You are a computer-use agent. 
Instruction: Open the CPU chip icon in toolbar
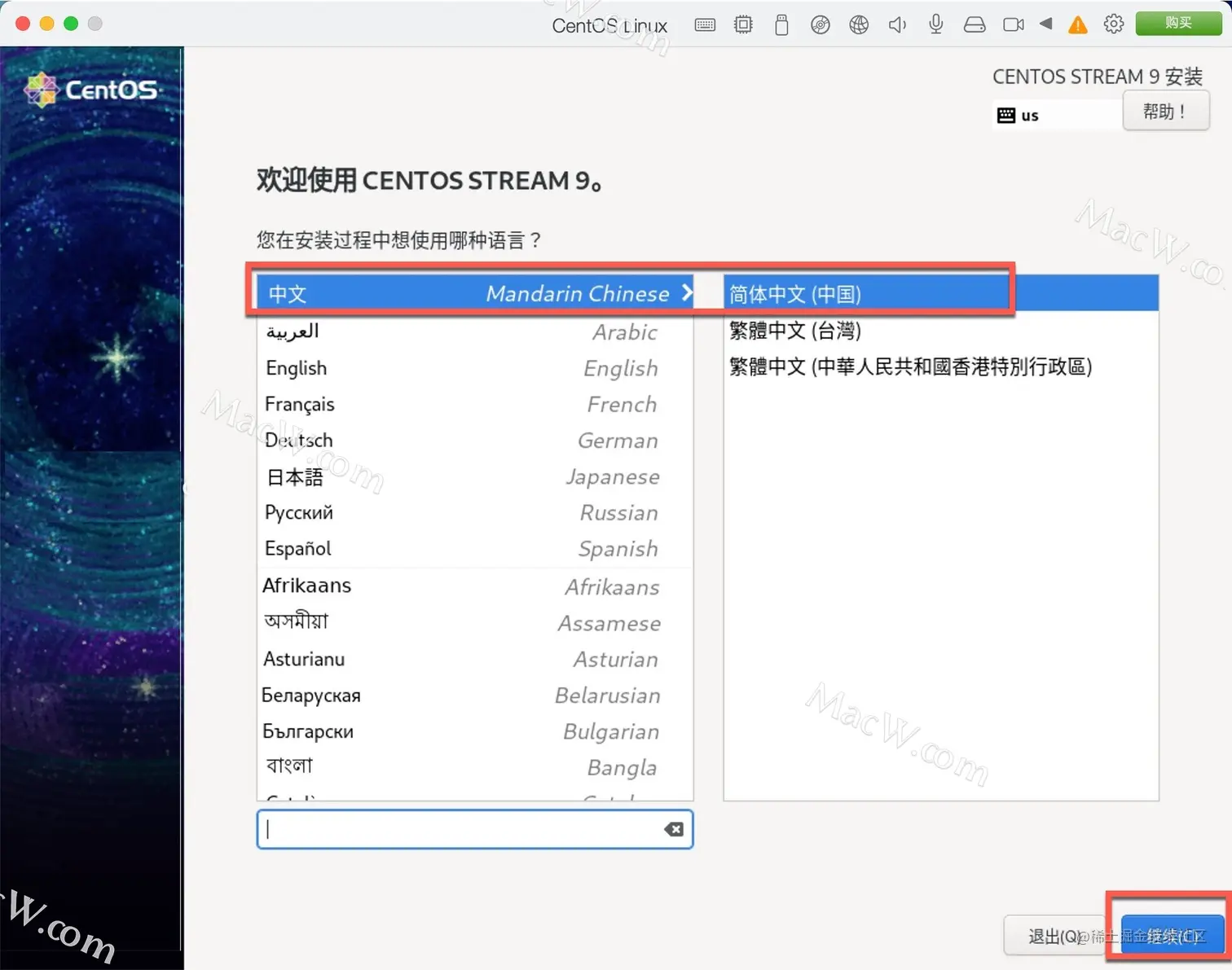tap(743, 24)
